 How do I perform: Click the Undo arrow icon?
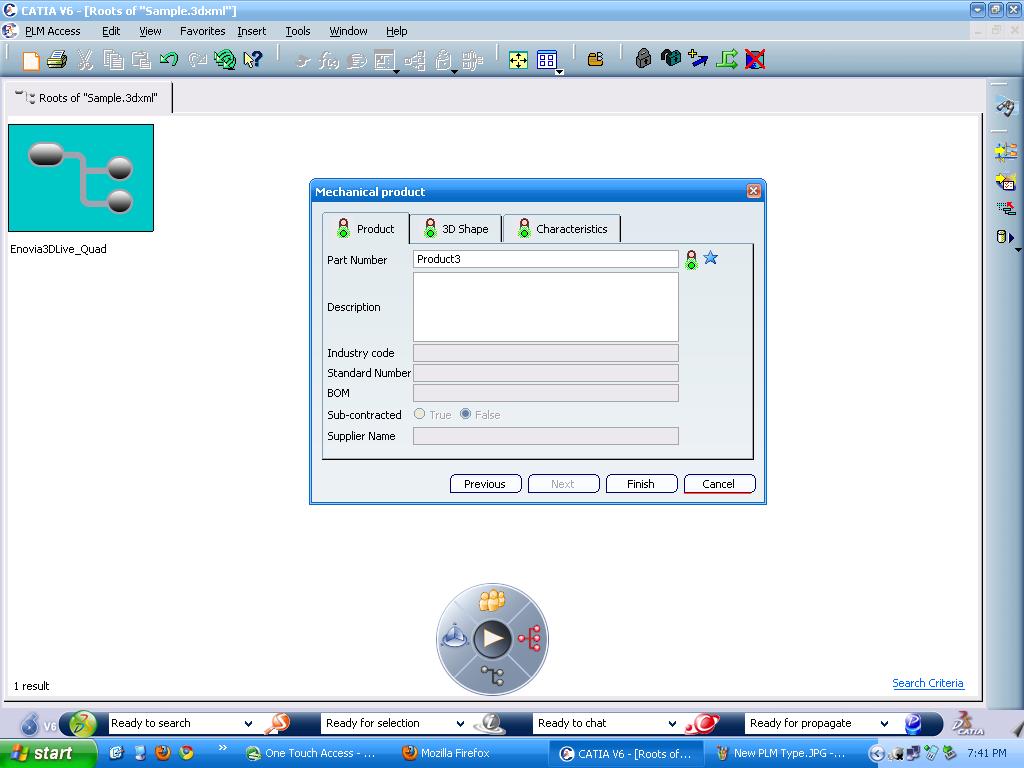coord(168,60)
